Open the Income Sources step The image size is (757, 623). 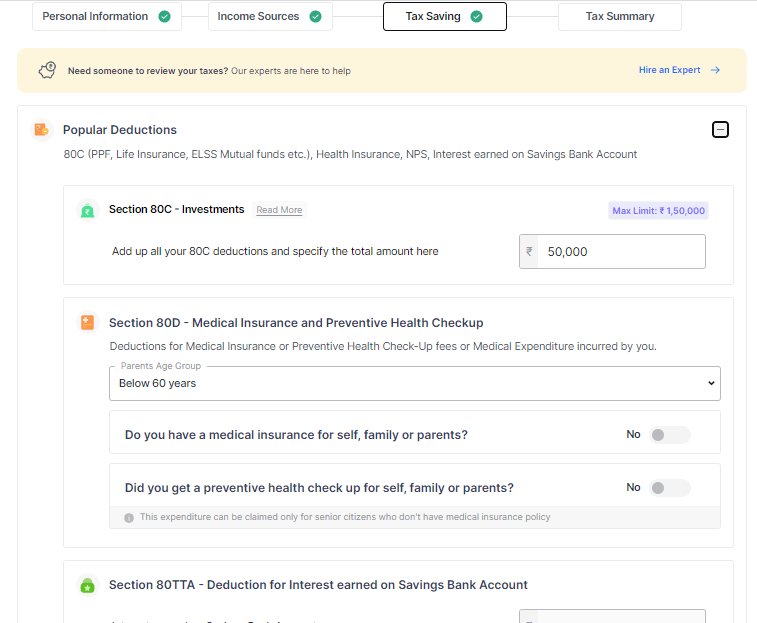(257, 17)
